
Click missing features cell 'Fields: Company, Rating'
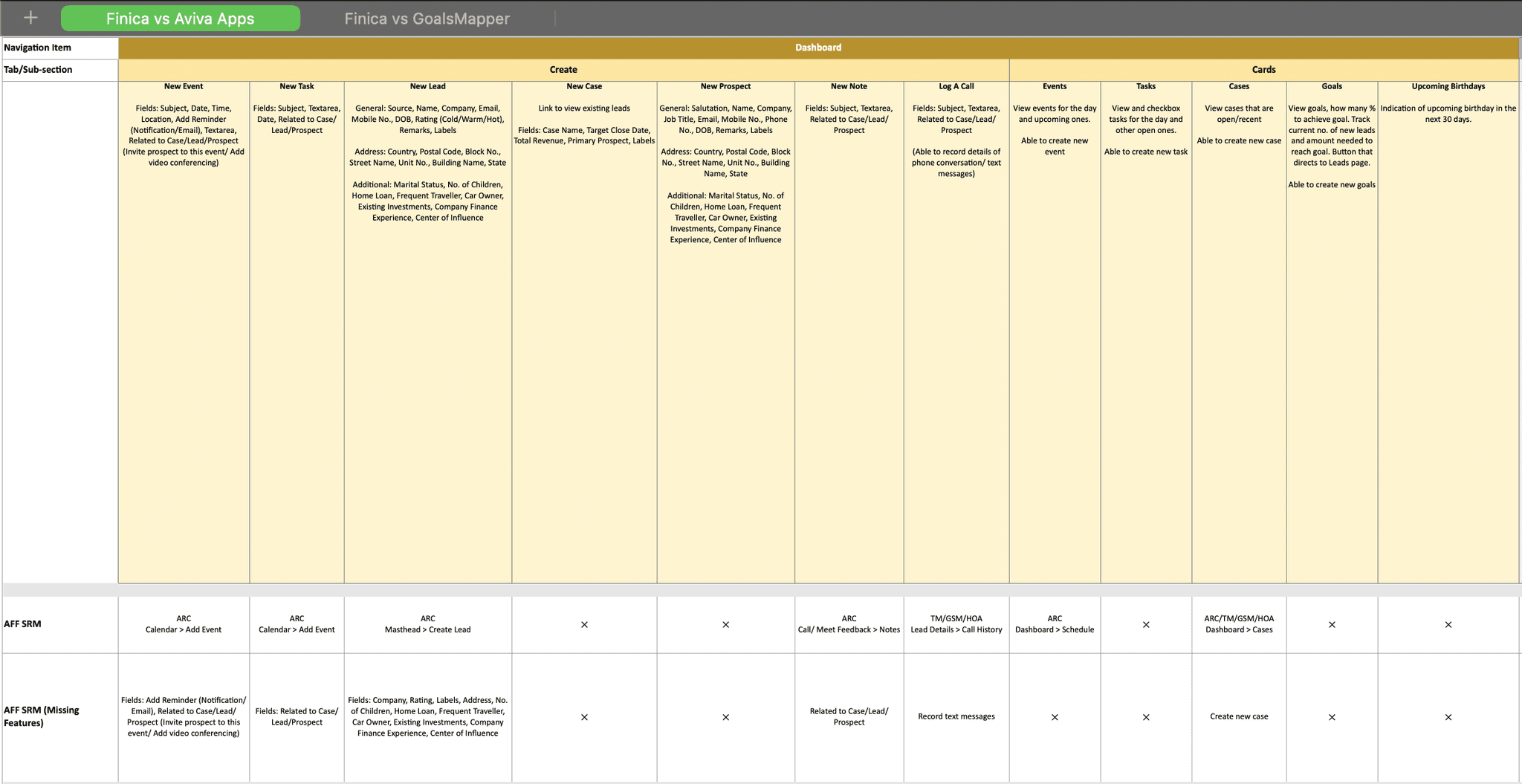tap(428, 716)
